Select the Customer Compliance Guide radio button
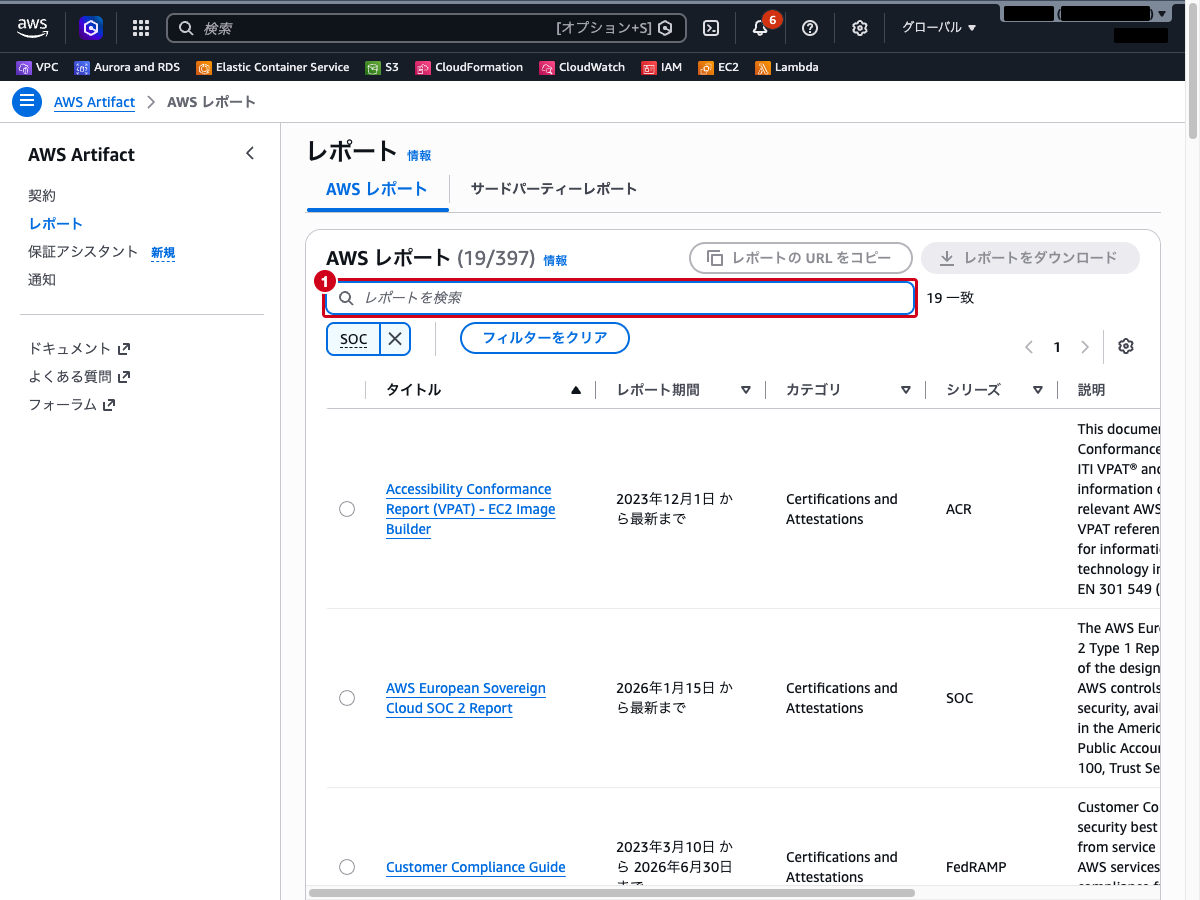 click(x=347, y=867)
